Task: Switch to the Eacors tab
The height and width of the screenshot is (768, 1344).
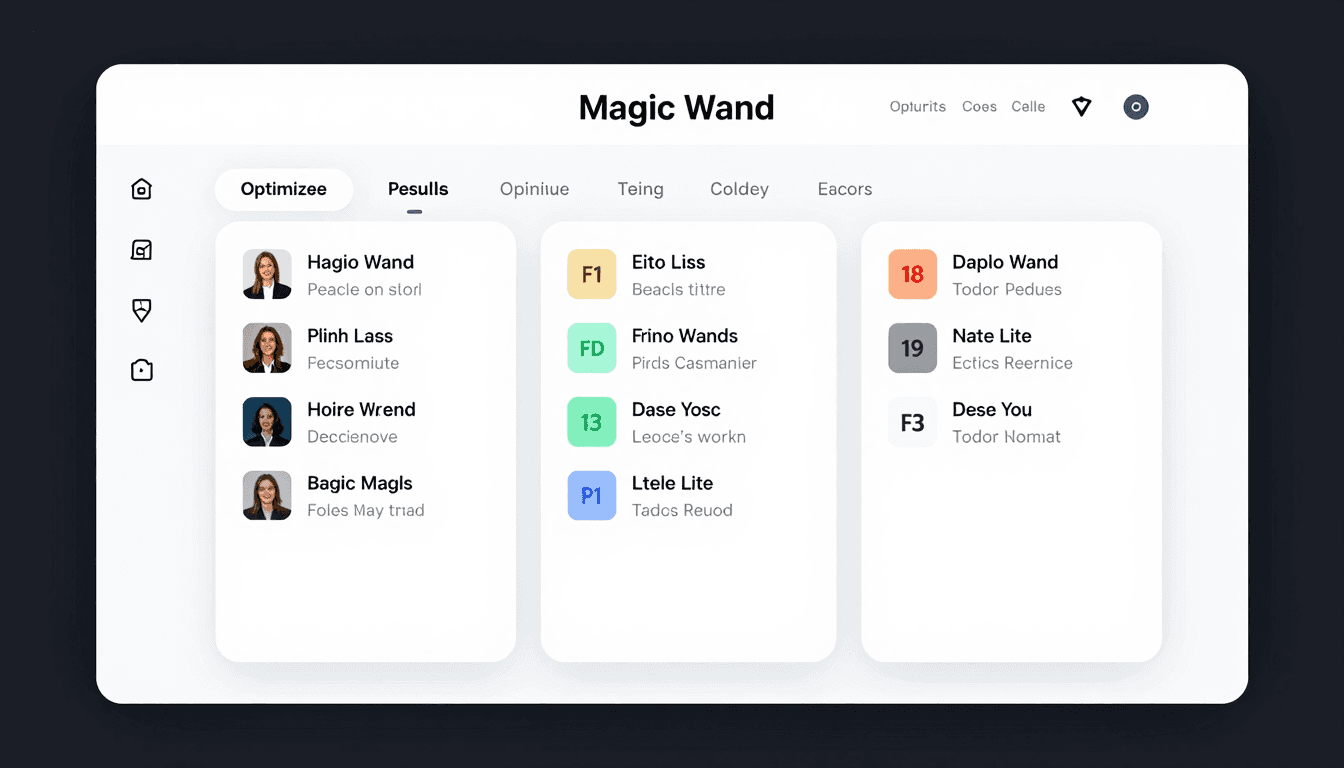Action: tap(845, 189)
